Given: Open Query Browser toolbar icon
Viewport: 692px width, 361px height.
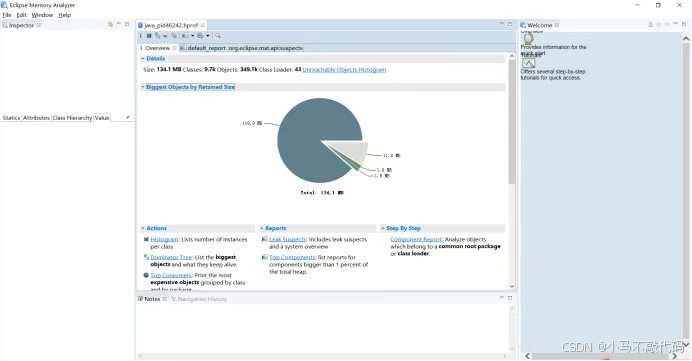Looking at the screenshot, I should [x=200, y=36].
